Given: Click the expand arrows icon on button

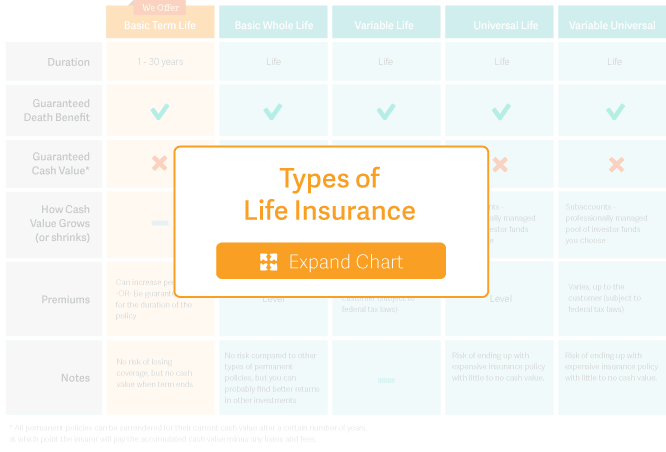Looking at the screenshot, I should point(268,262).
